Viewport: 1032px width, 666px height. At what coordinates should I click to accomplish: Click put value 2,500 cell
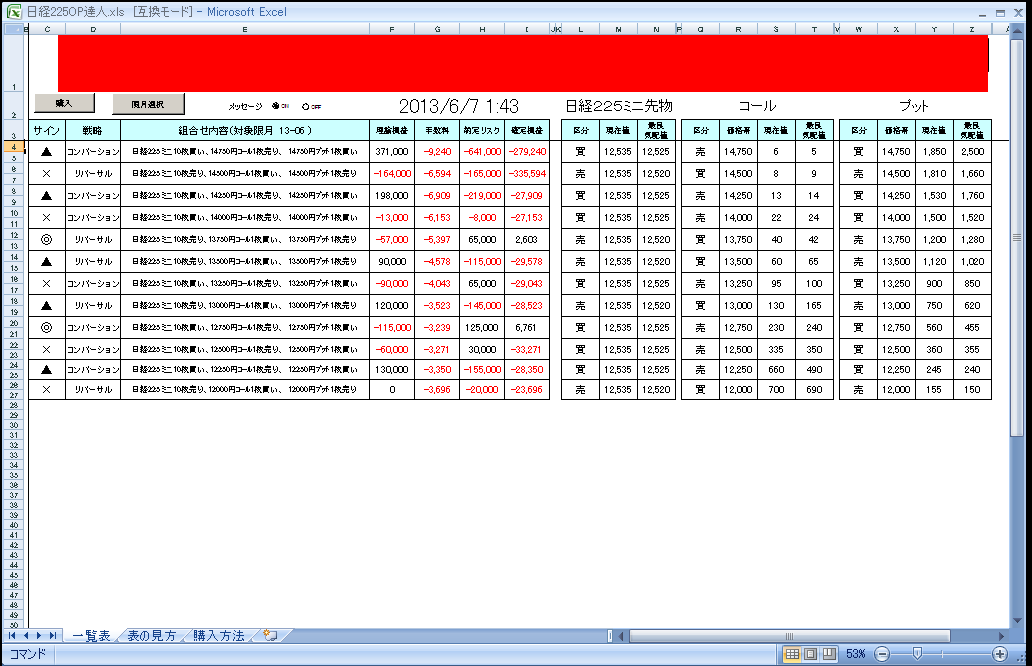click(x=972, y=151)
